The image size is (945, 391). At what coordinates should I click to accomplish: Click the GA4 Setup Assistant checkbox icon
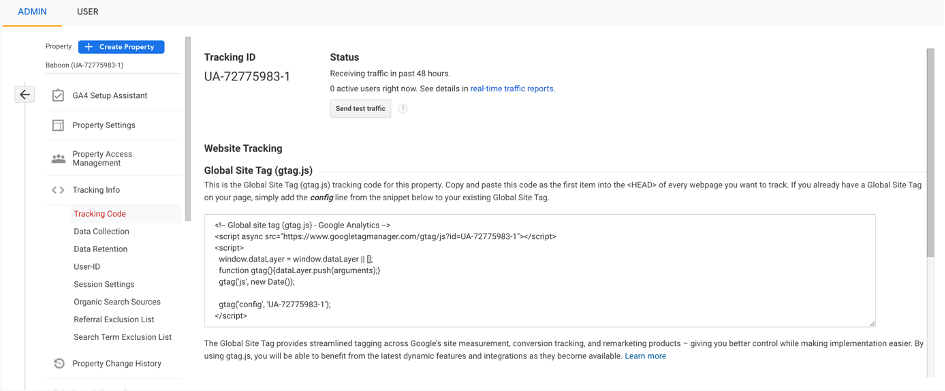tap(58, 95)
